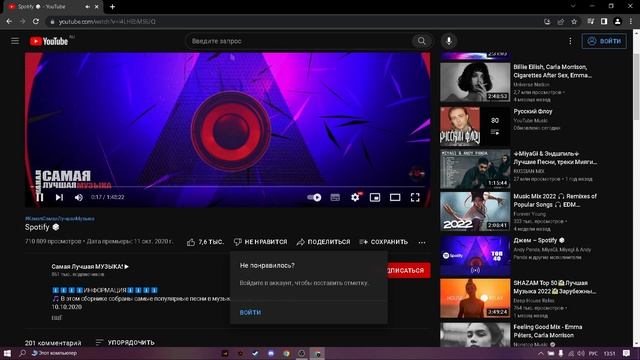Open browser profile icon
This screenshot has height=360, width=640.
(618, 21)
